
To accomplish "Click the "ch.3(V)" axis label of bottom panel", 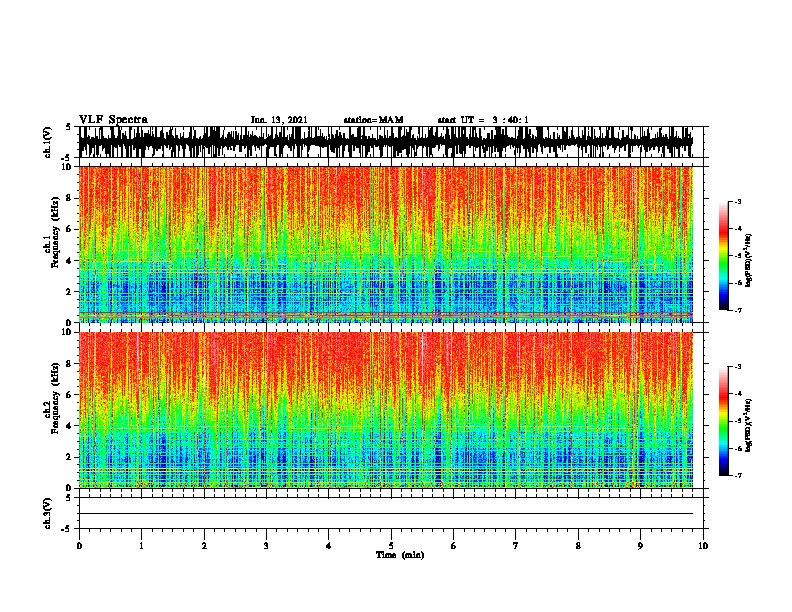I will [47, 513].
